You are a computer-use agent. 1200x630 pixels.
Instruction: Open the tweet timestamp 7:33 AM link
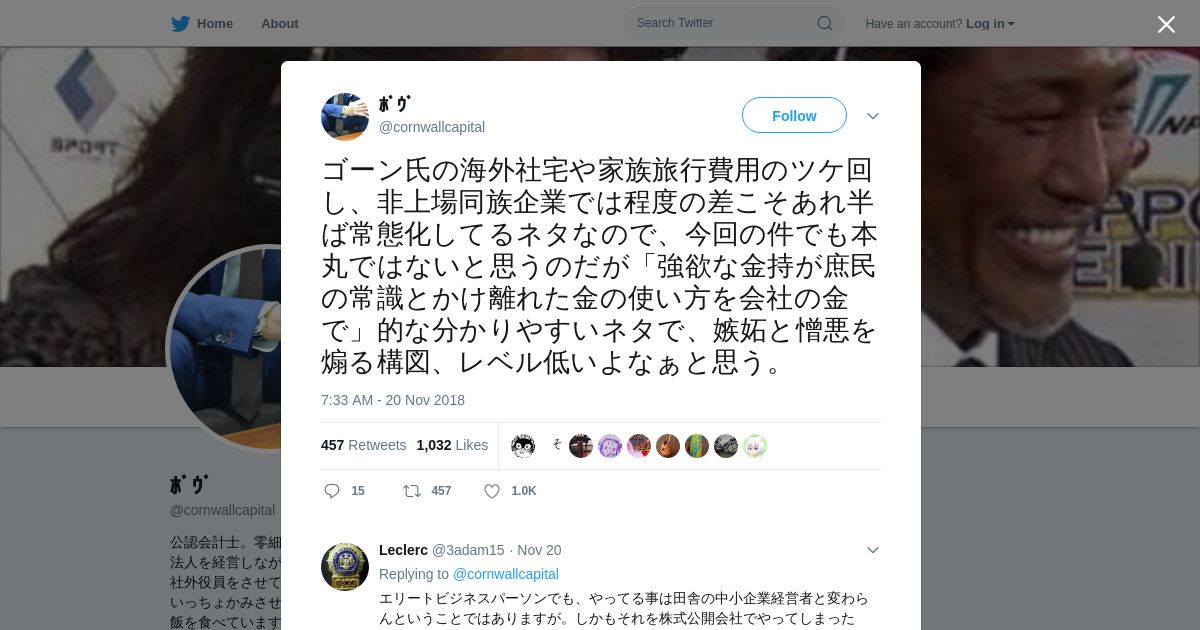(393, 400)
